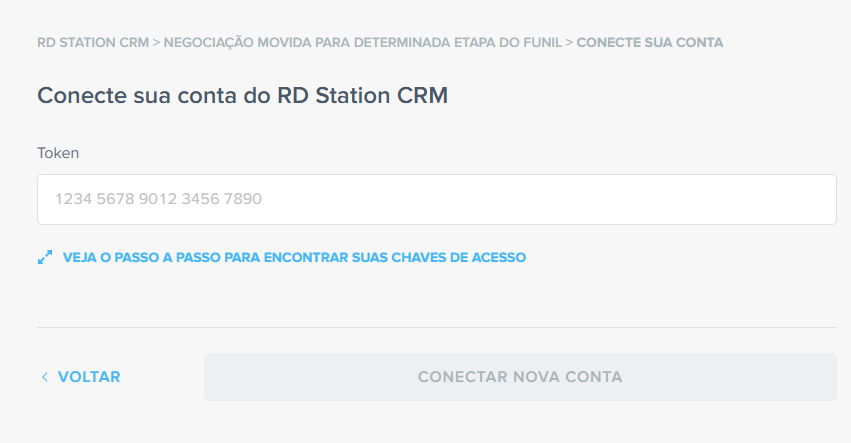Click the first breadcrumb separator after RD STATION CRM
The height and width of the screenshot is (443, 851).
156,43
